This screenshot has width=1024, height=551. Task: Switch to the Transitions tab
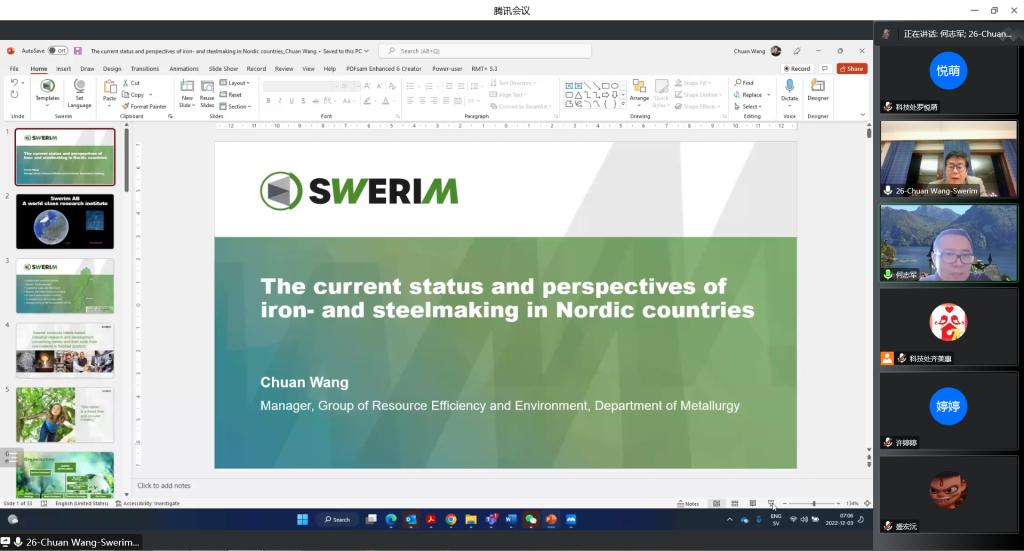(145, 69)
